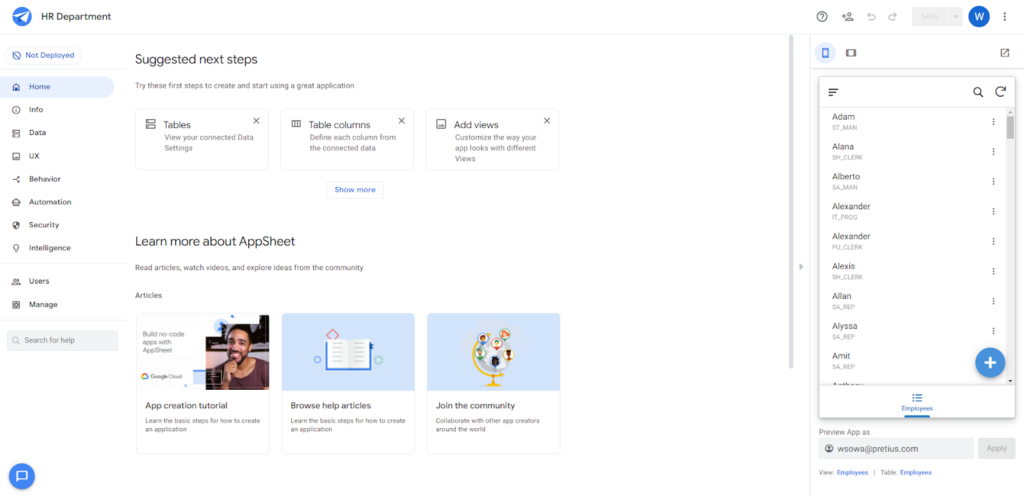Viewport: 1024px width, 496px height.
Task: Open the App creation tutorial card
Action: 202,384
